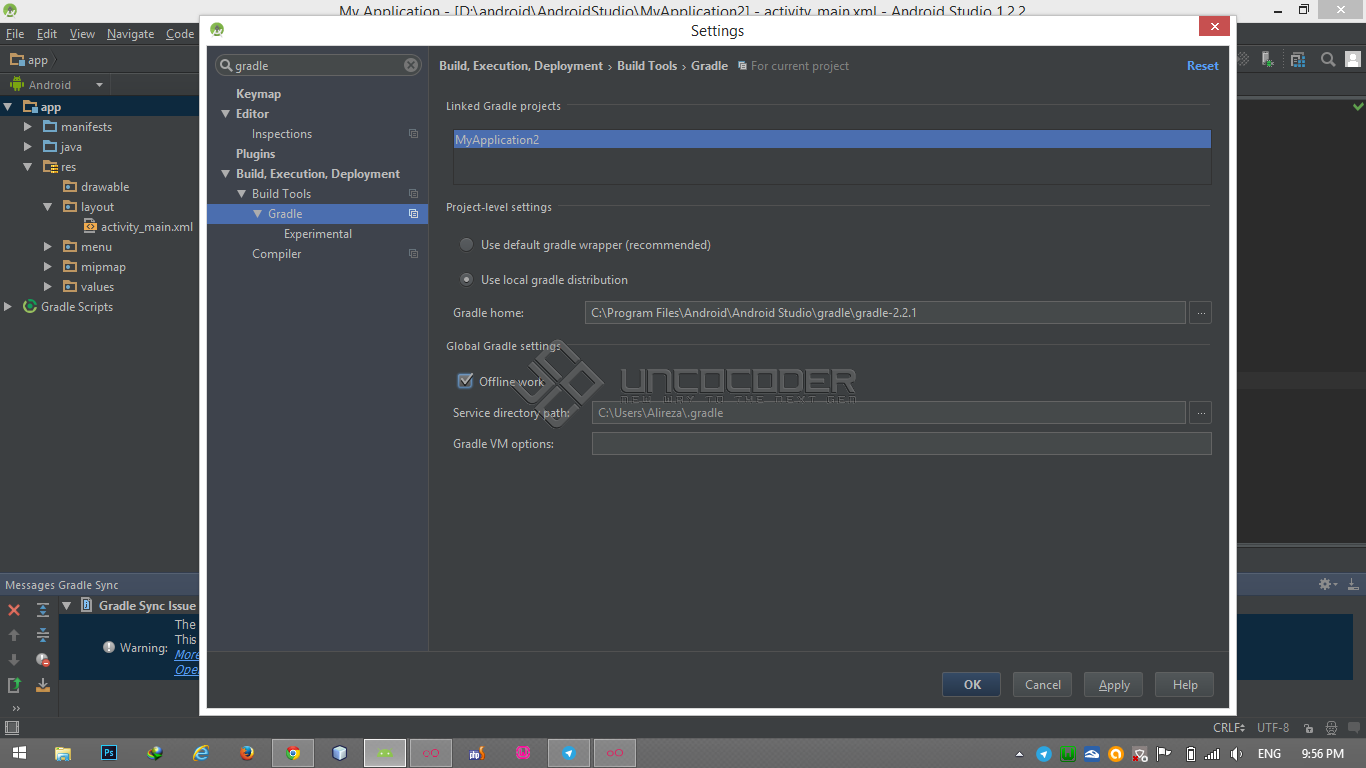Expand the values folder
This screenshot has height=768, width=1366.
point(48,287)
